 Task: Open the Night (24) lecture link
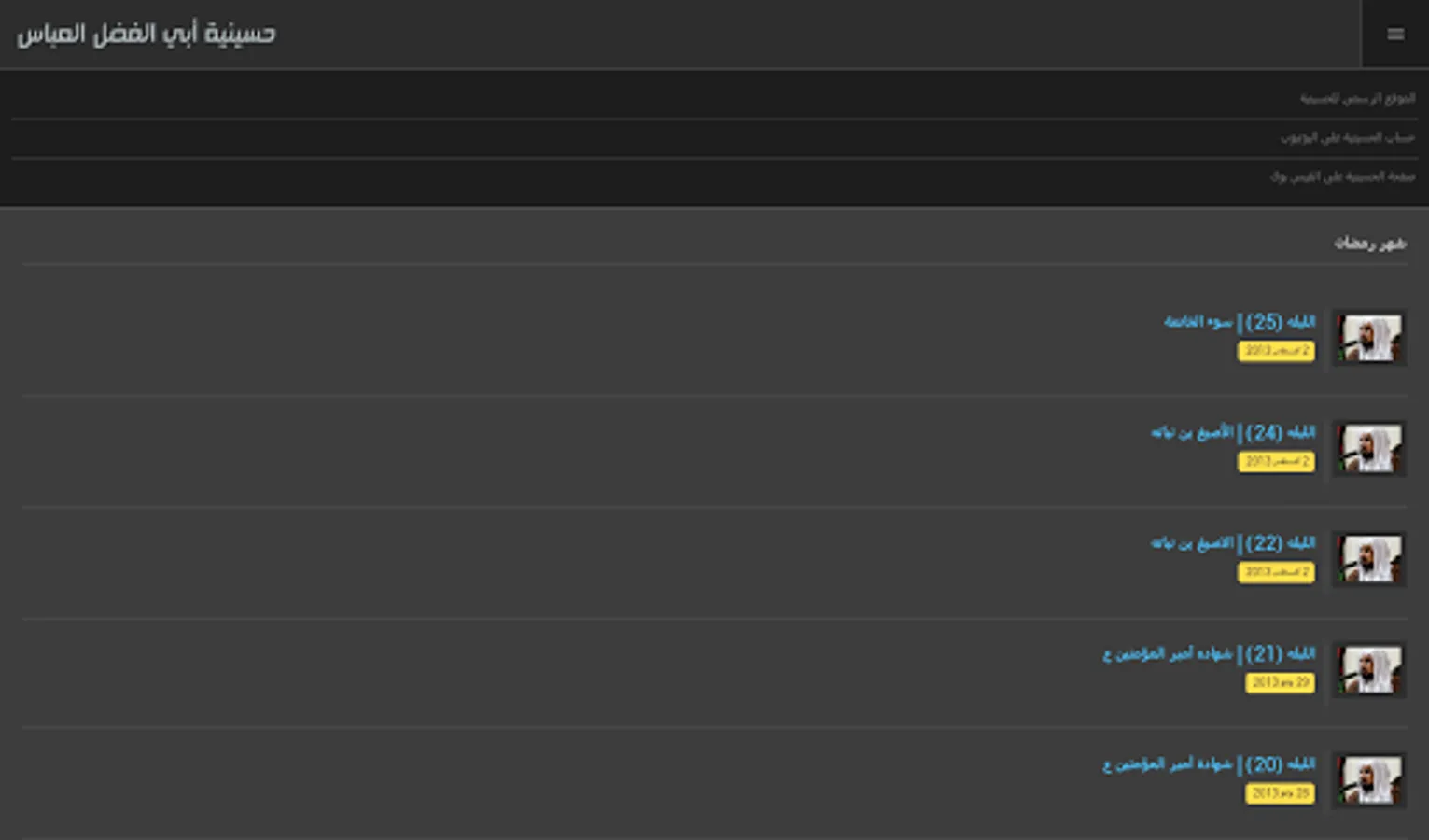1232,433
